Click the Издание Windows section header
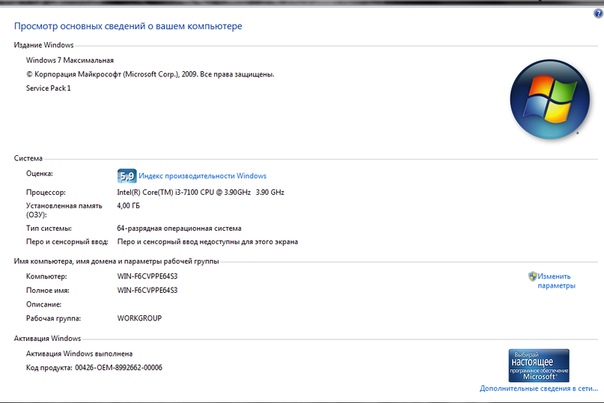The image size is (604, 403). pos(44,45)
